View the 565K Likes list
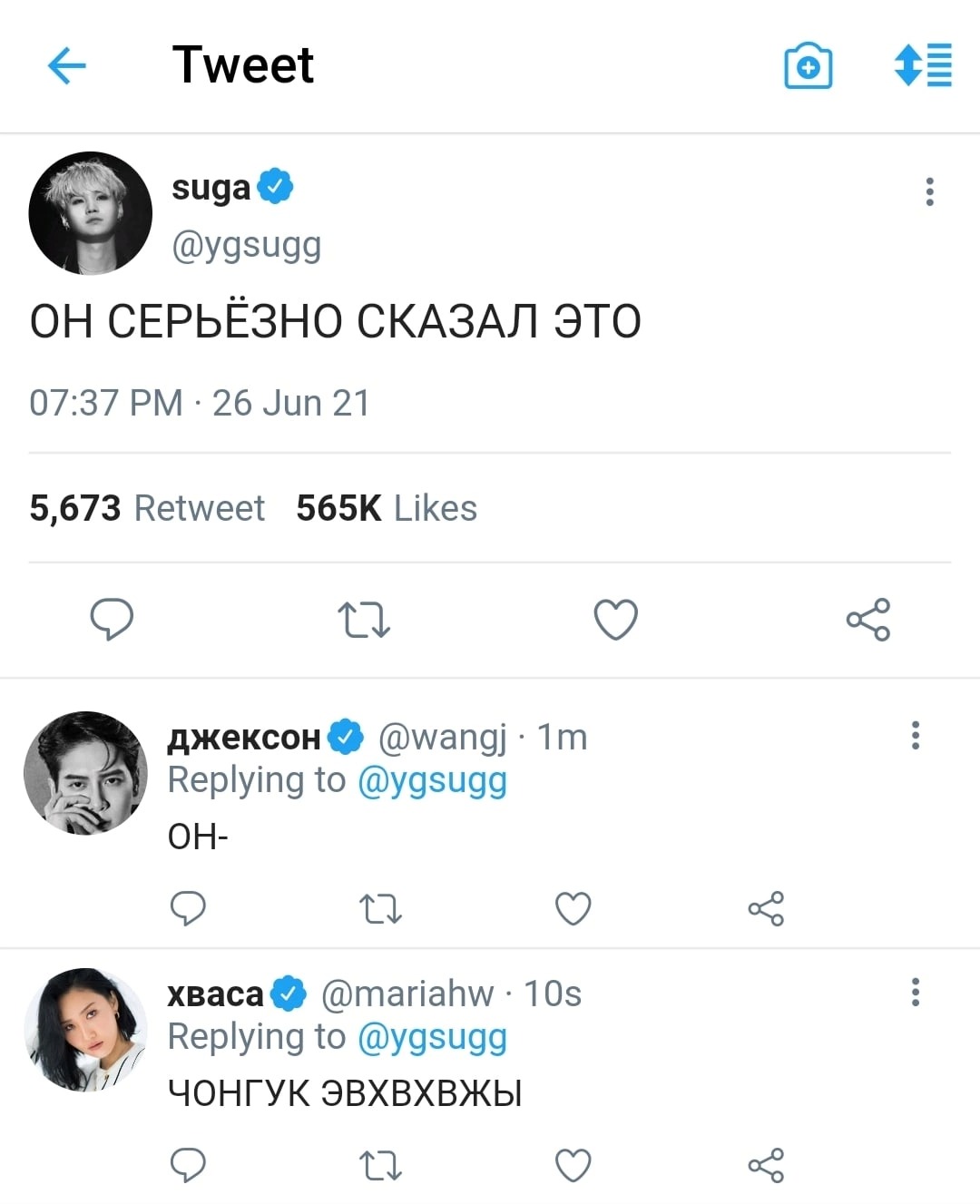 pos(386,508)
